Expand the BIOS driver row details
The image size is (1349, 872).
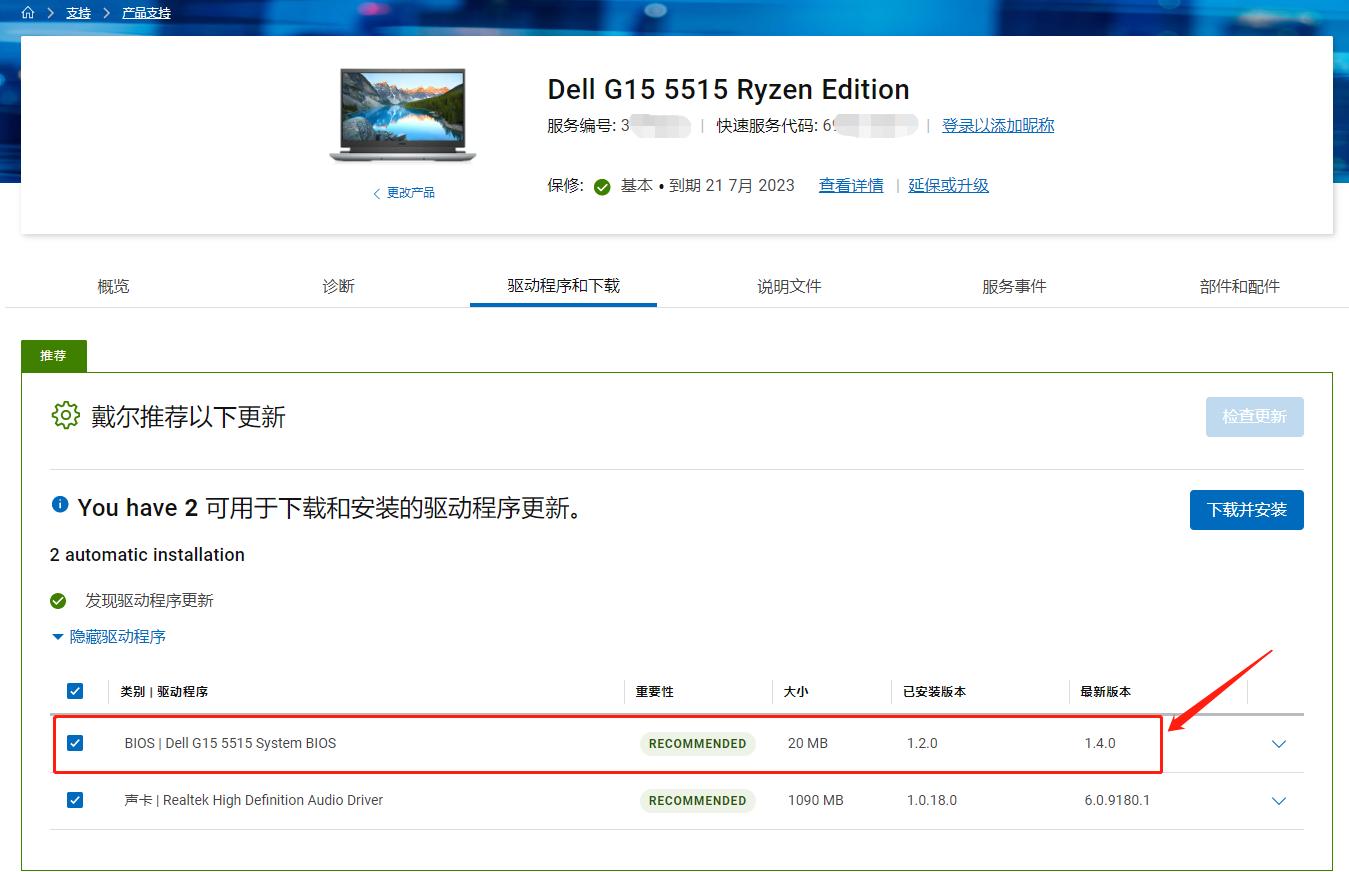click(1278, 744)
